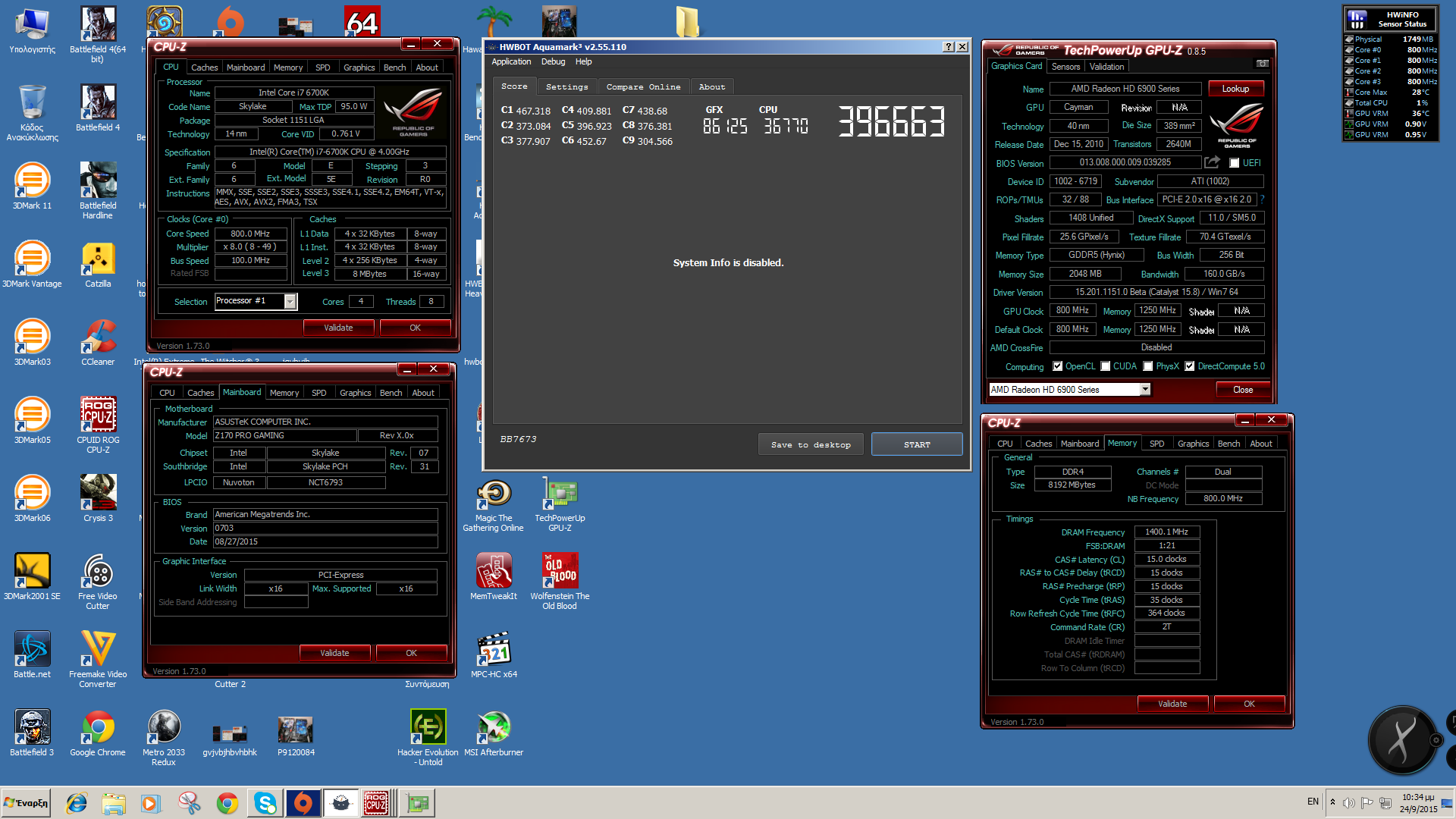This screenshot has width=1456, height=819.
Task: Open Compare Online tab in Aquamark
Action: [643, 87]
